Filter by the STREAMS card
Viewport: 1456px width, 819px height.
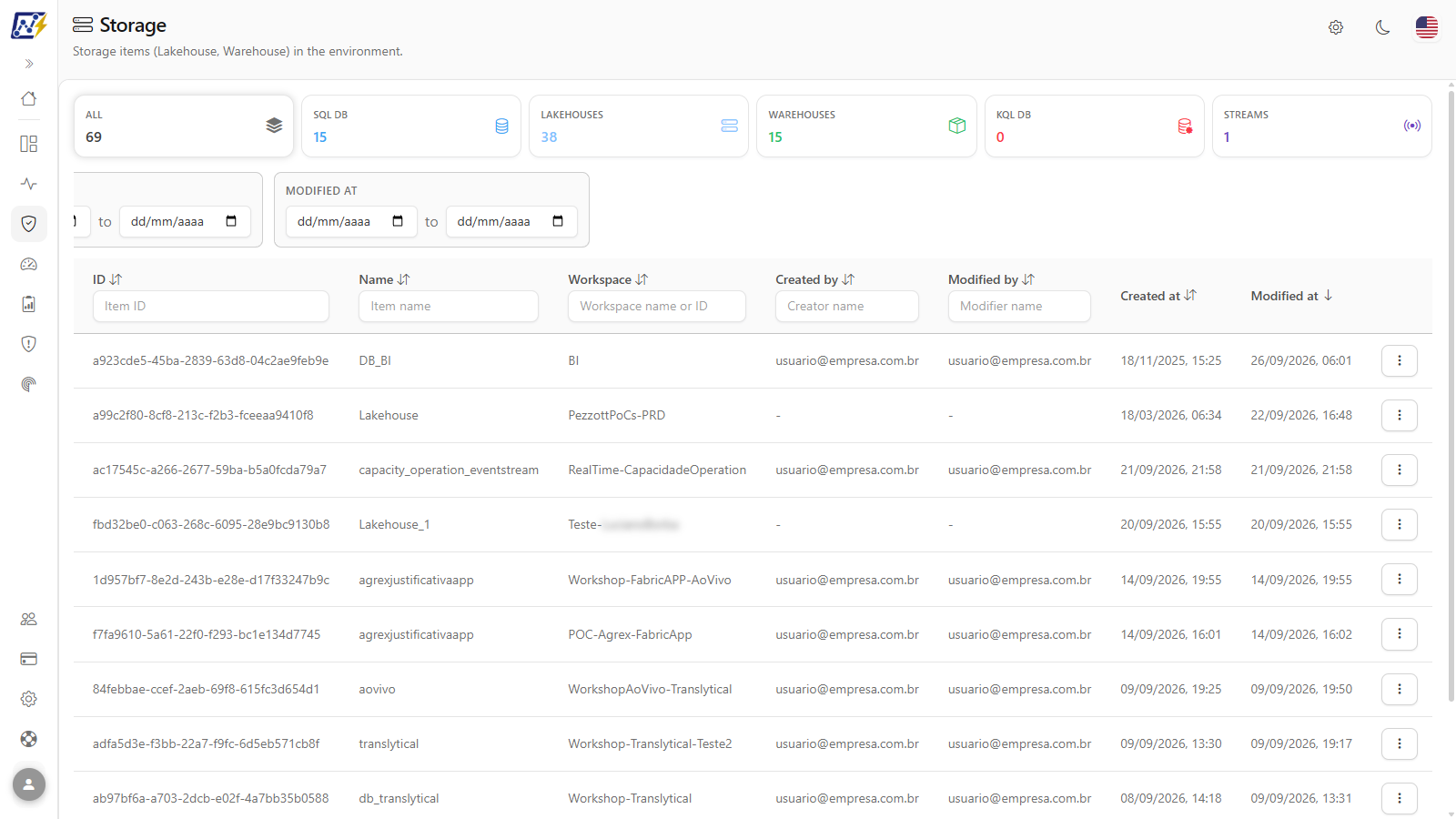point(1322,126)
